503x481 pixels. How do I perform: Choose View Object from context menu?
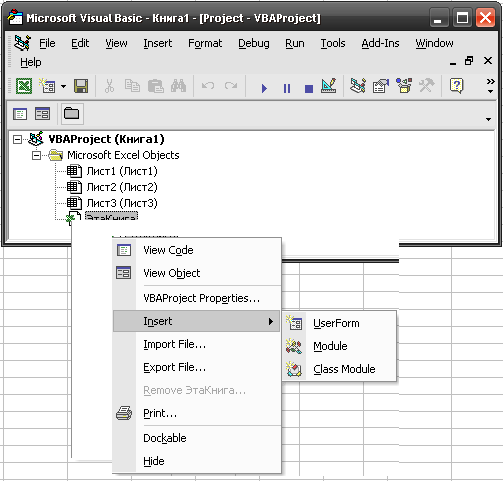[197, 273]
